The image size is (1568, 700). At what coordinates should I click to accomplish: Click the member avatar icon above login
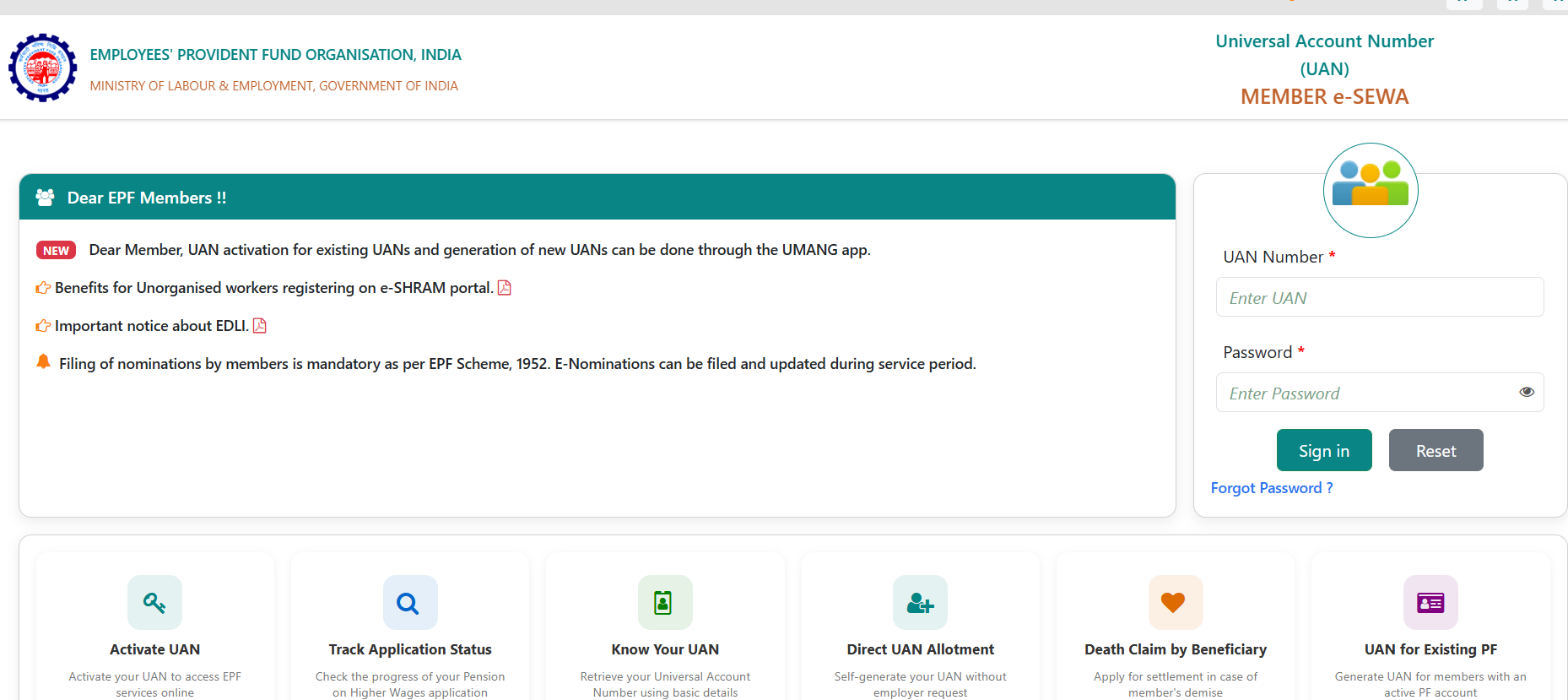[x=1370, y=190]
